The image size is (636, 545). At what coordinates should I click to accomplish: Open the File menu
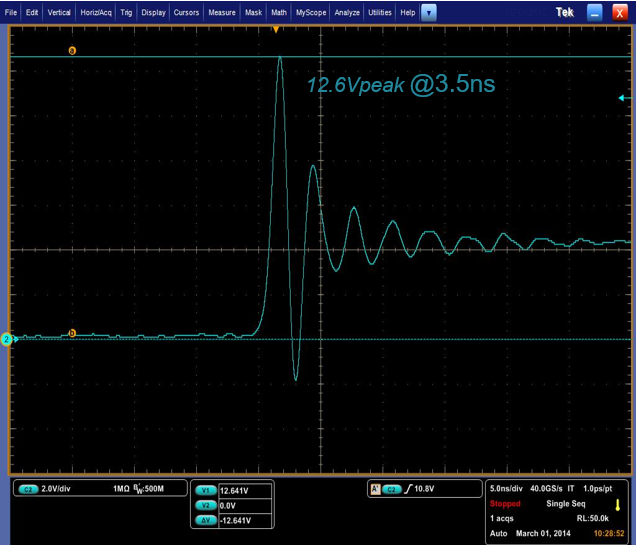point(11,13)
